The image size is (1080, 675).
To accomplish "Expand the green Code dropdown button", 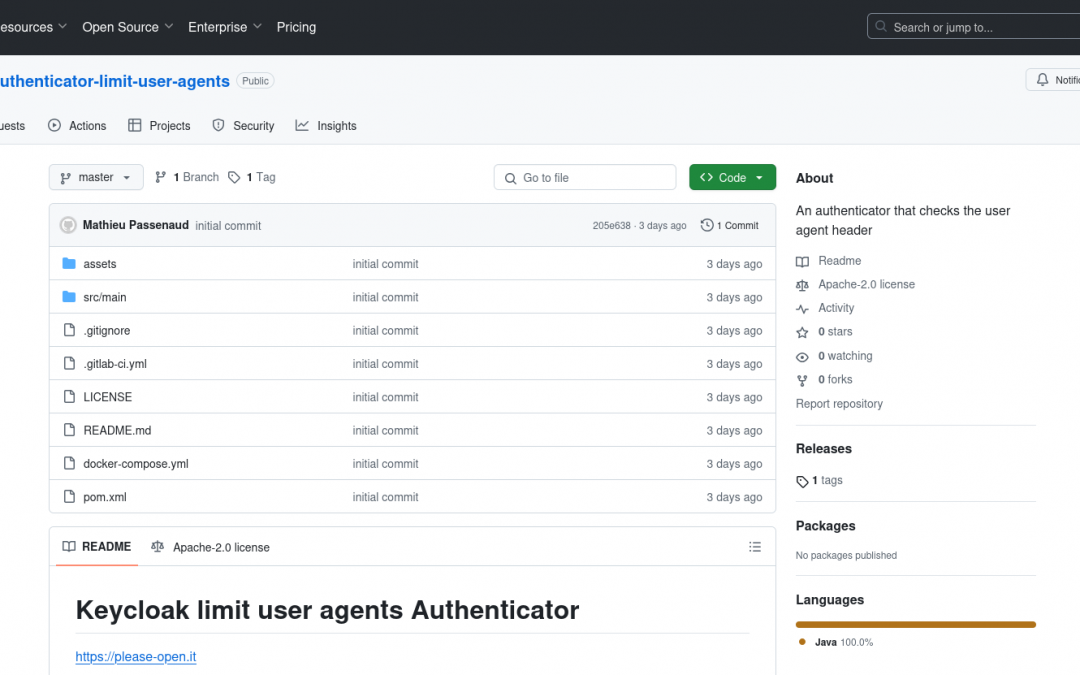I will point(732,177).
